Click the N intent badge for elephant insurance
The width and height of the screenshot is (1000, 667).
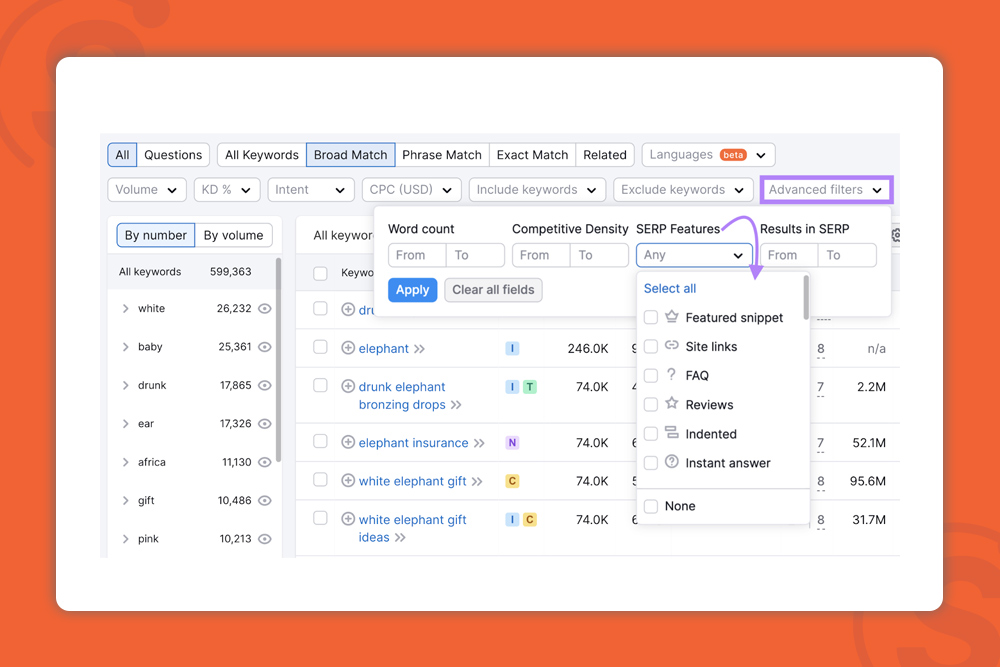(x=512, y=443)
